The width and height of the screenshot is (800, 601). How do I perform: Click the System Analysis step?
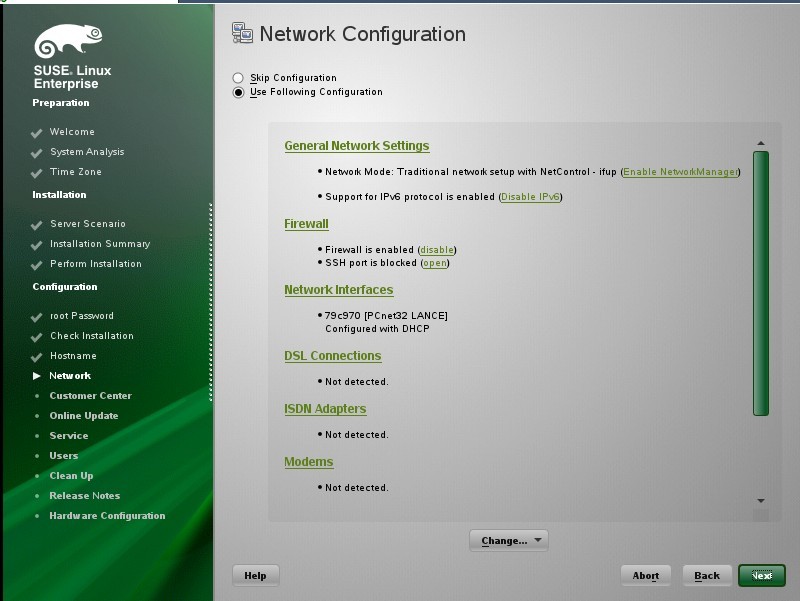tap(87, 152)
